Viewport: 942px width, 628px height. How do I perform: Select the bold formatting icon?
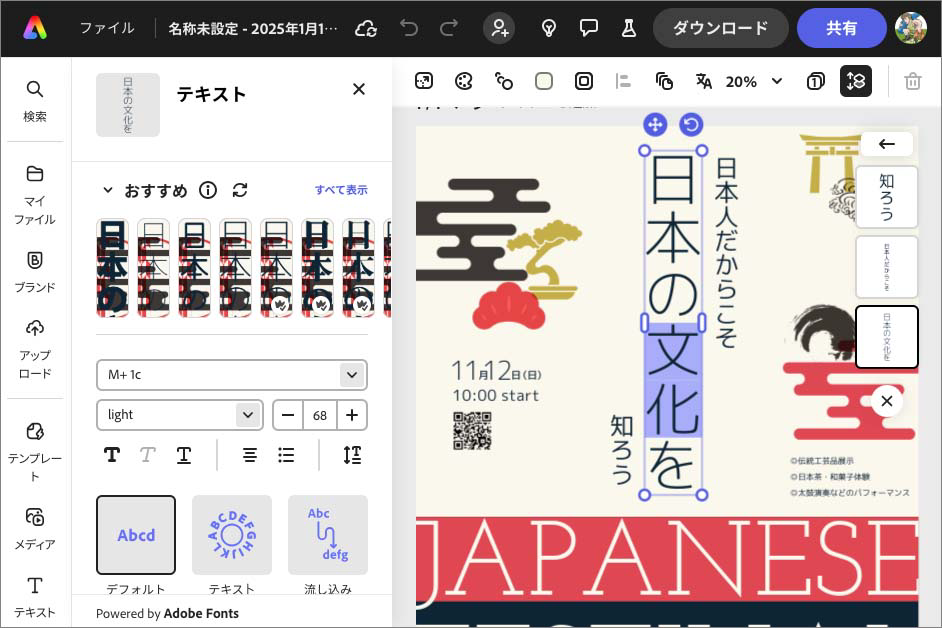tap(112, 454)
